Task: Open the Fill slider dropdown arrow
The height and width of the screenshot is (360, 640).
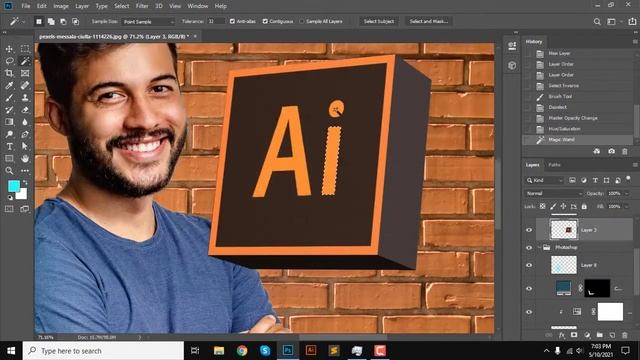Action: [627, 207]
